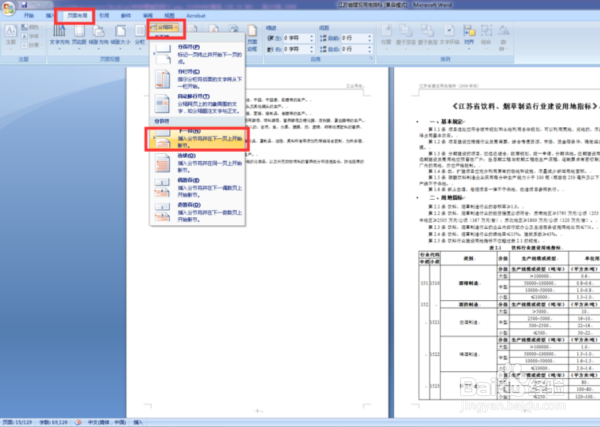Switch to the Mailings tab
This screenshot has width=600, height=427.
pyautogui.click(x=126, y=16)
